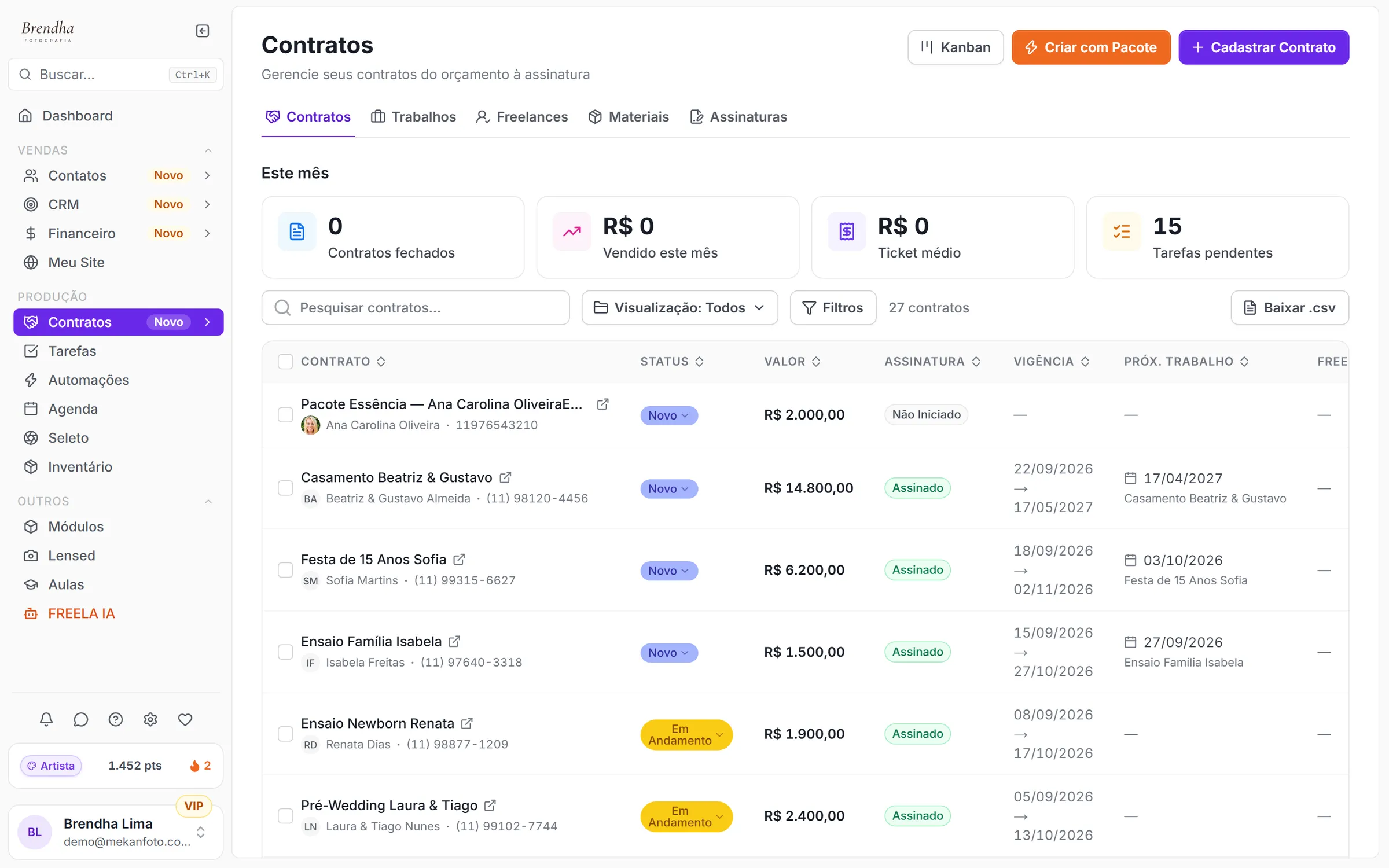This screenshot has height=868, width=1389.
Task: Check the Casamento Beatriz & Gustavo row
Action: point(285,488)
